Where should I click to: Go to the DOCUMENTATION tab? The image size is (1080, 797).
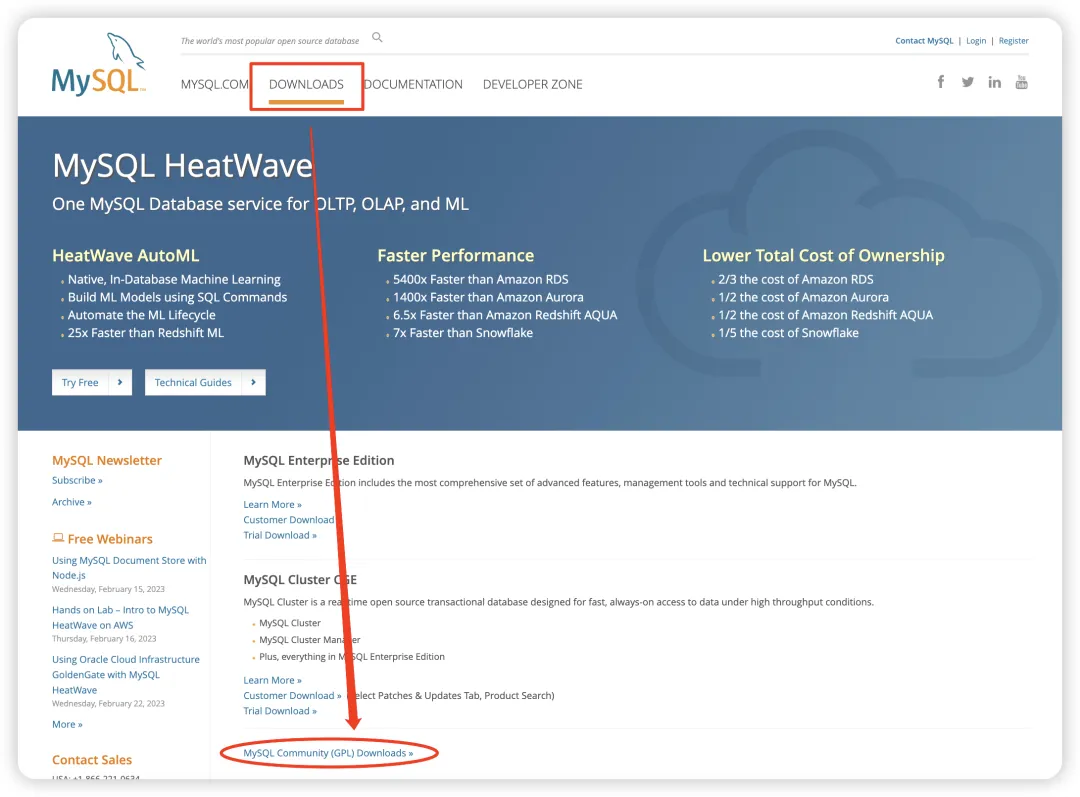(x=413, y=84)
